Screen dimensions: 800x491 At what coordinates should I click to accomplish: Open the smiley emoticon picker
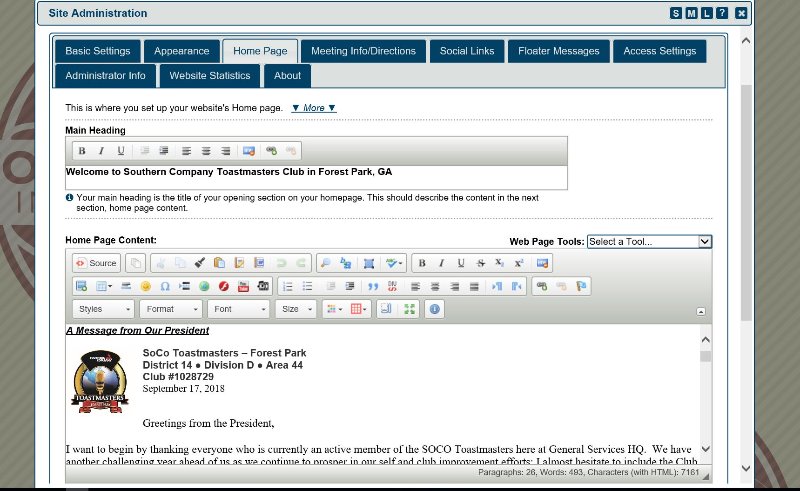pos(145,286)
